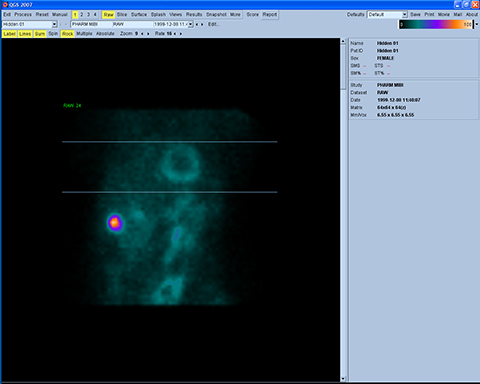
Task: Open the Hidden 01 patient dropdown
Action: pyautogui.click(x=54, y=24)
